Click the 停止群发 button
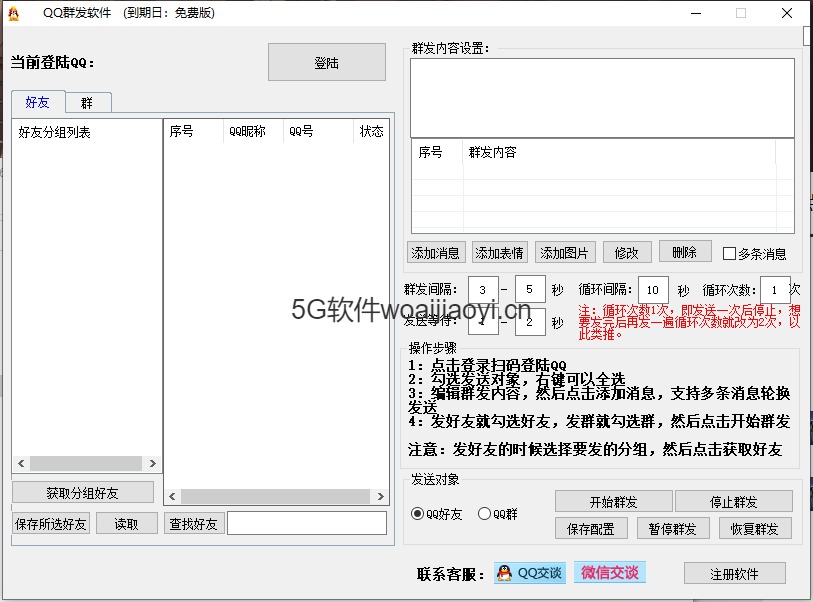The height and width of the screenshot is (602, 813). click(734, 501)
